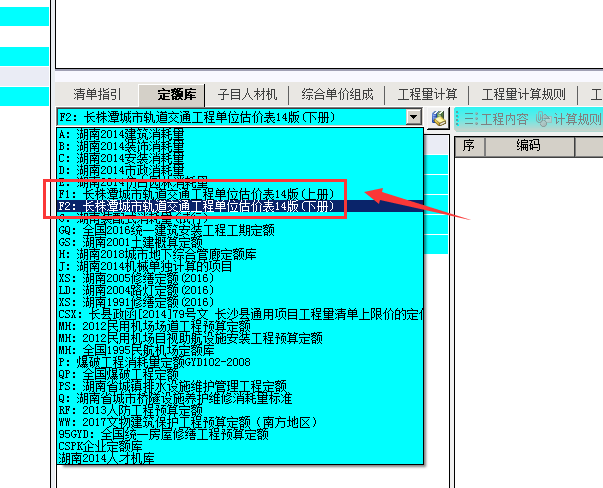Select B: 湖南2014装饰消耗量
603x488 pixels.
click(240, 146)
